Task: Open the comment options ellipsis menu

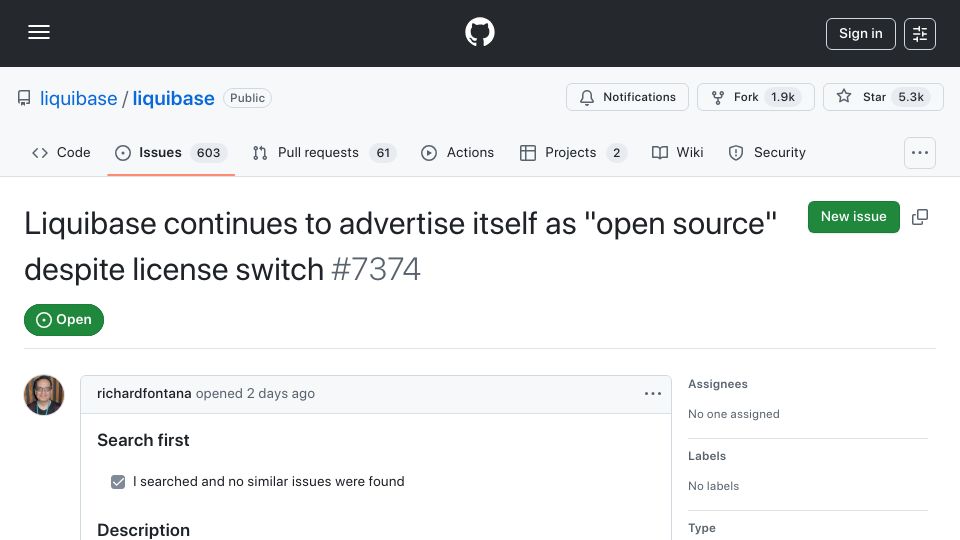Action: click(x=653, y=394)
